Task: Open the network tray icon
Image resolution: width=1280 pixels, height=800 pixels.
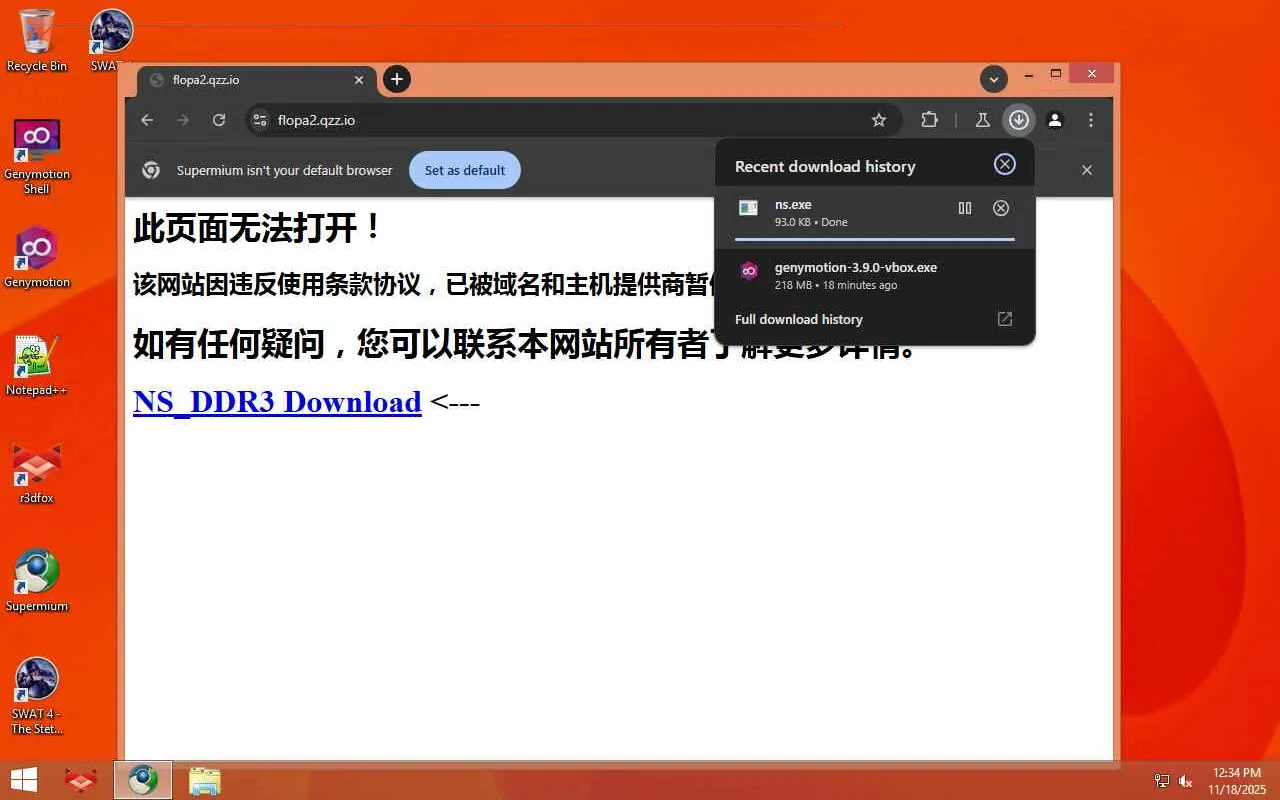Action: point(1161,781)
